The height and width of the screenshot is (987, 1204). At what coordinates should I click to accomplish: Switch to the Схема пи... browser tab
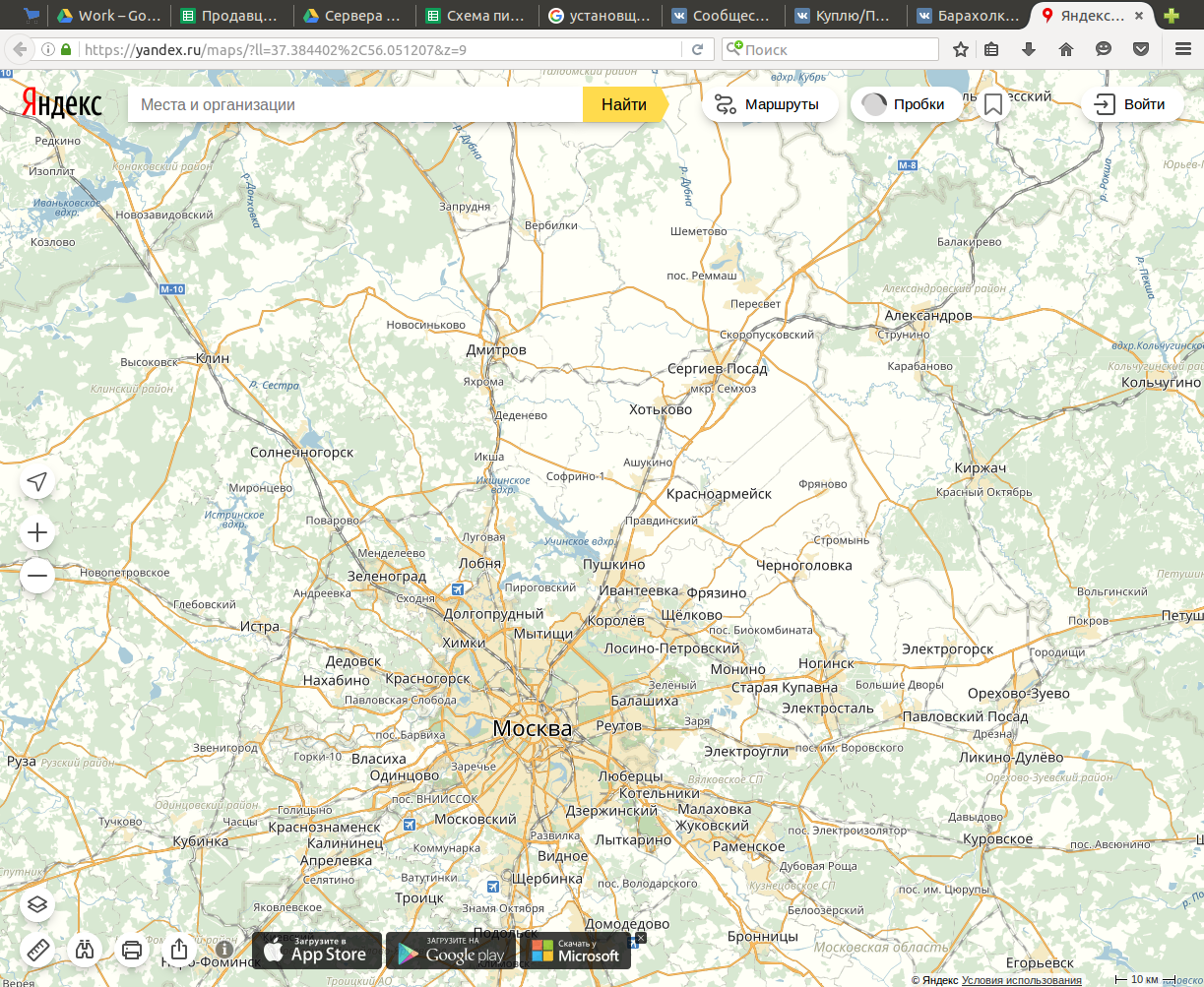pos(476,16)
